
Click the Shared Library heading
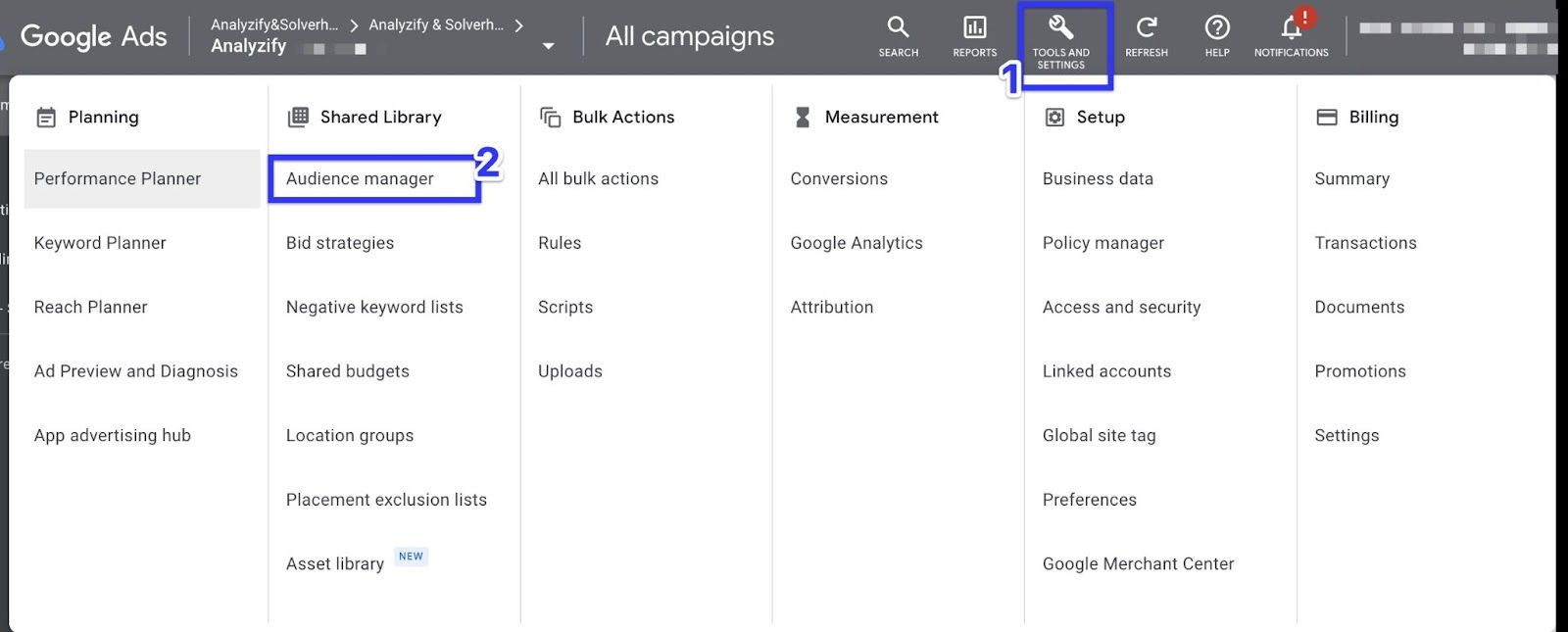380,117
